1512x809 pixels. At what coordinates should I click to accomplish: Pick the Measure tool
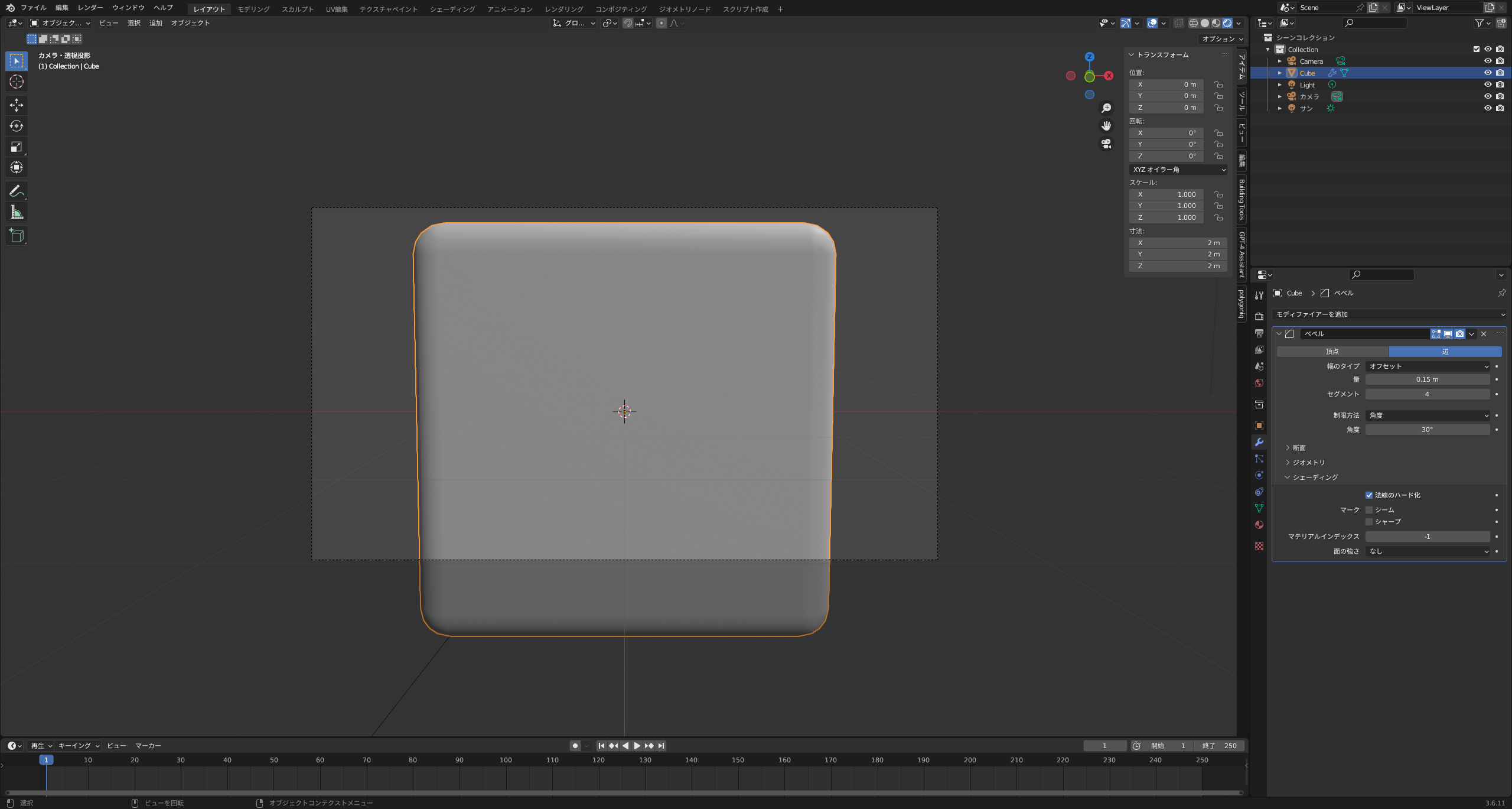click(17, 212)
